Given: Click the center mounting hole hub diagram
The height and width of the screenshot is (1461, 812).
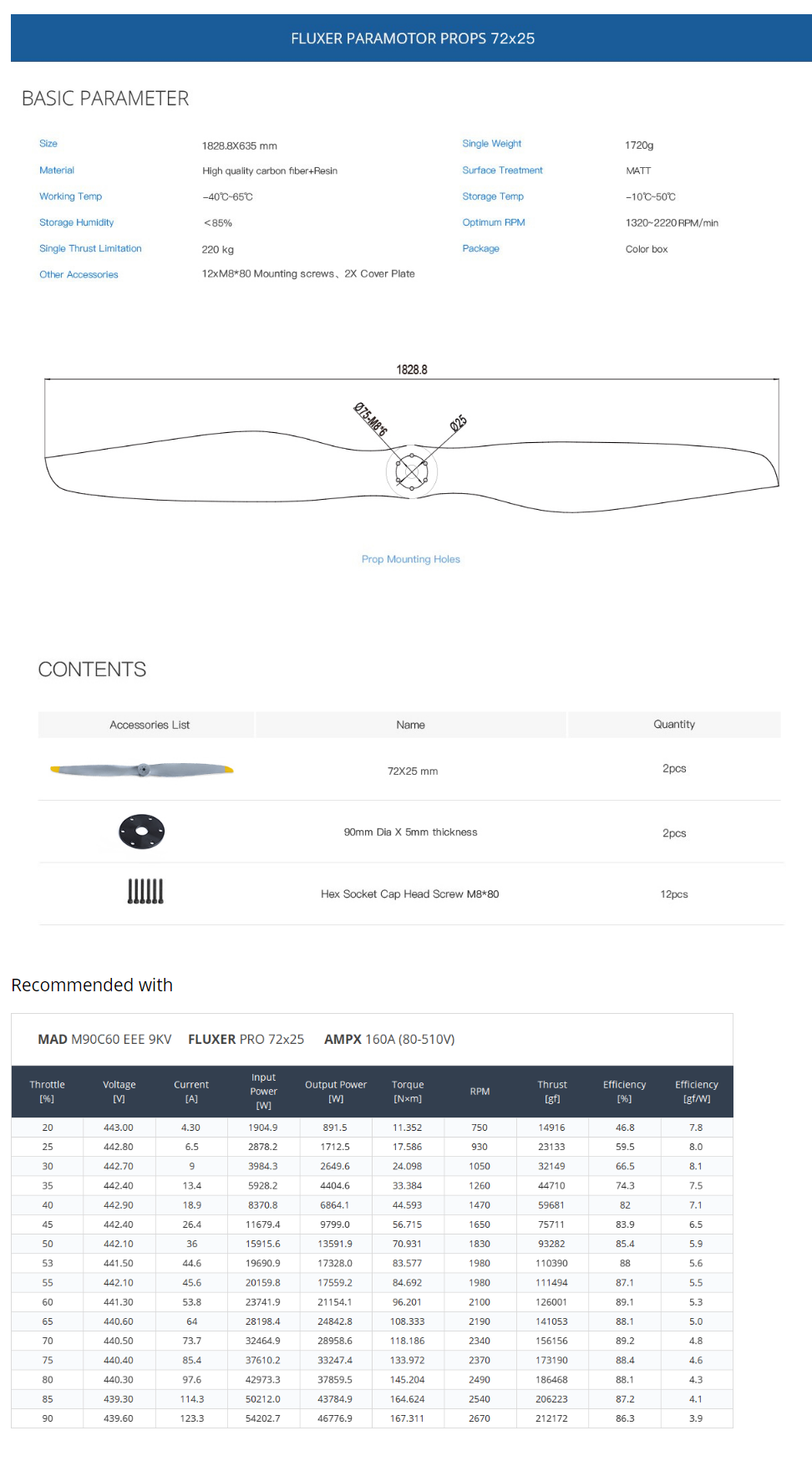Looking at the screenshot, I should click(411, 472).
